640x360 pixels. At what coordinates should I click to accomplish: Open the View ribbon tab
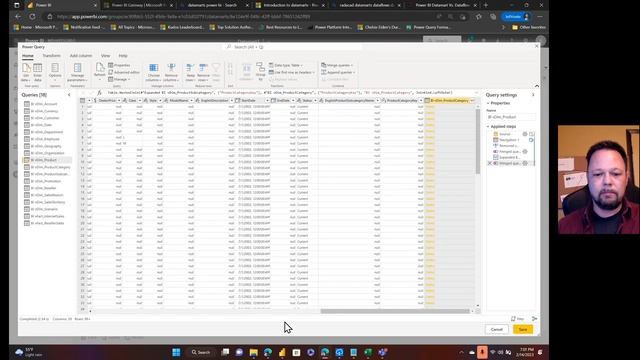tap(105, 56)
